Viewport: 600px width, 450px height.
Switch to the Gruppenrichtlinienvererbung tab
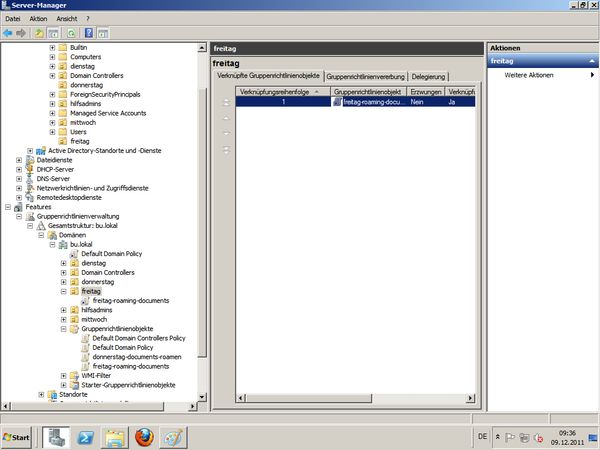pyautogui.click(x=365, y=76)
